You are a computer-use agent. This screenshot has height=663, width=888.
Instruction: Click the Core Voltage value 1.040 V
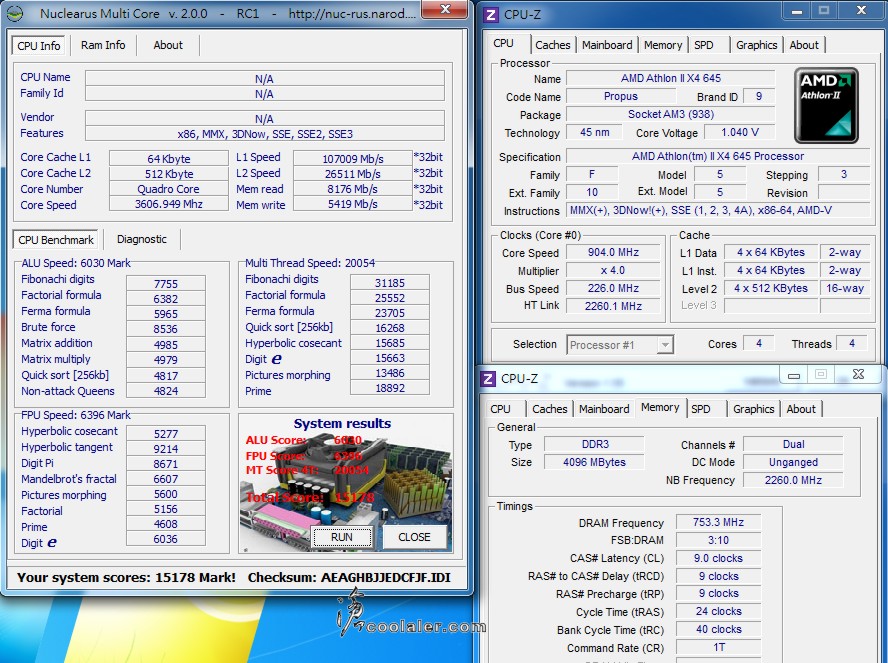[740, 132]
